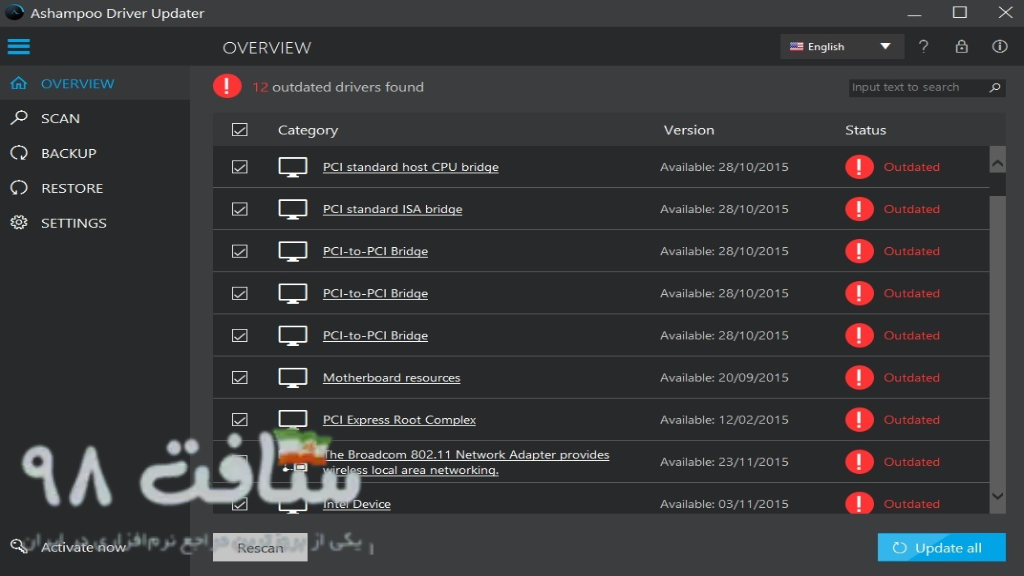Screen dimensions: 1024x576
Task: Minimize the Driver Updater window
Action: 914,13
